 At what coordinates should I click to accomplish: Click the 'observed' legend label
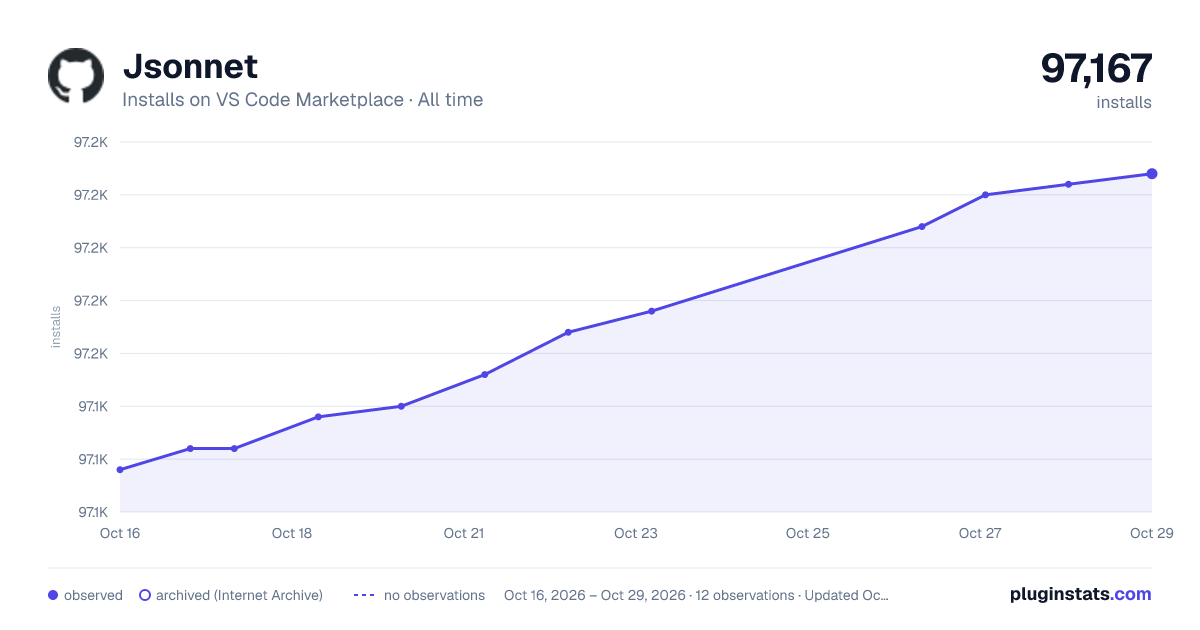[93, 595]
